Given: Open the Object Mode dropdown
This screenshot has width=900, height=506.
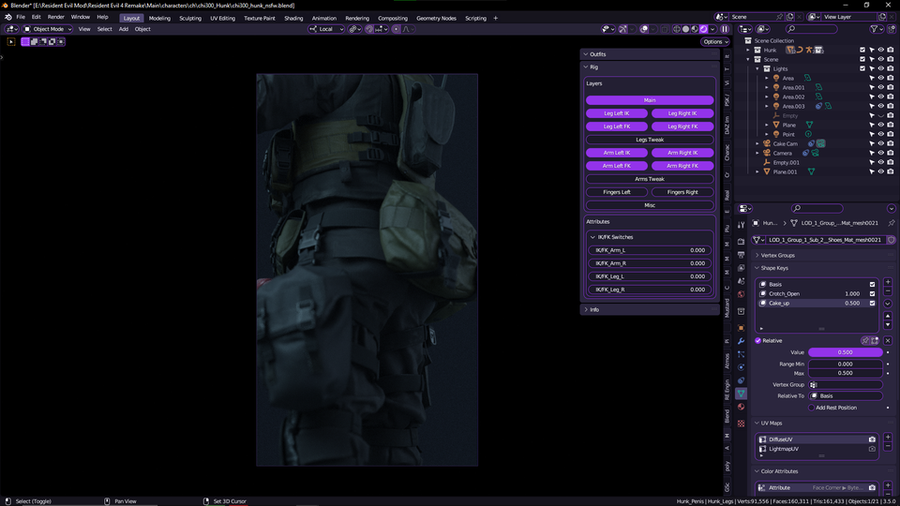Looking at the screenshot, I should pyautogui.click(x=48, y=29).
